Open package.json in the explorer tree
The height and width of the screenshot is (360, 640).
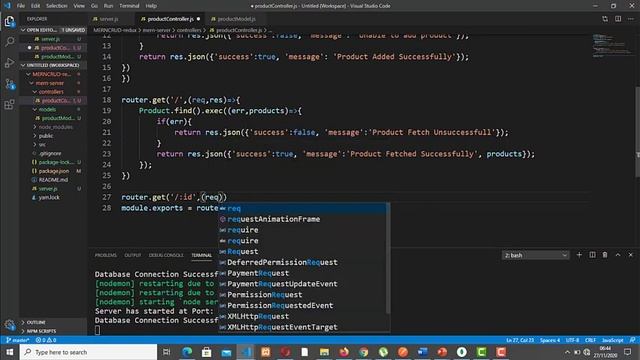click(x=53, y=171)
